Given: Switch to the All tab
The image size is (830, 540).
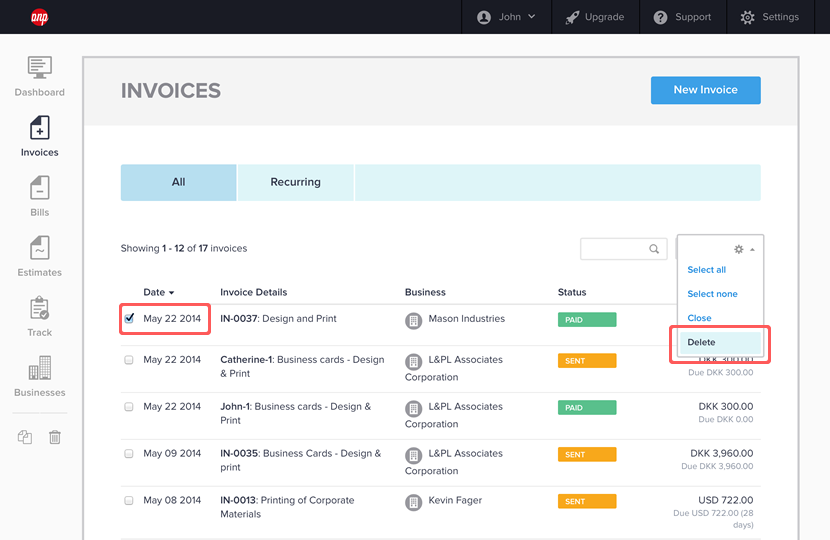Looking at the screenshot, I should point(178,182).
